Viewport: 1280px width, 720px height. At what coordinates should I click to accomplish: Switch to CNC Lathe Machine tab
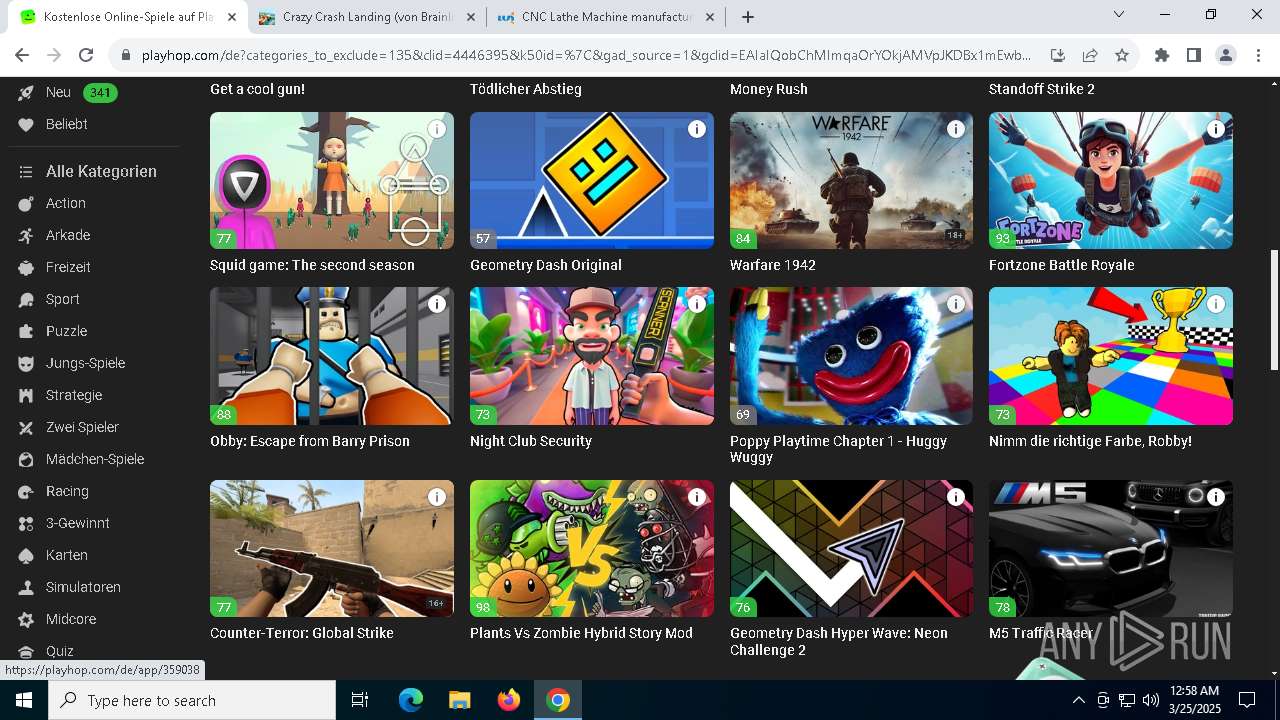pyautogui.click(x=607, y=17)
